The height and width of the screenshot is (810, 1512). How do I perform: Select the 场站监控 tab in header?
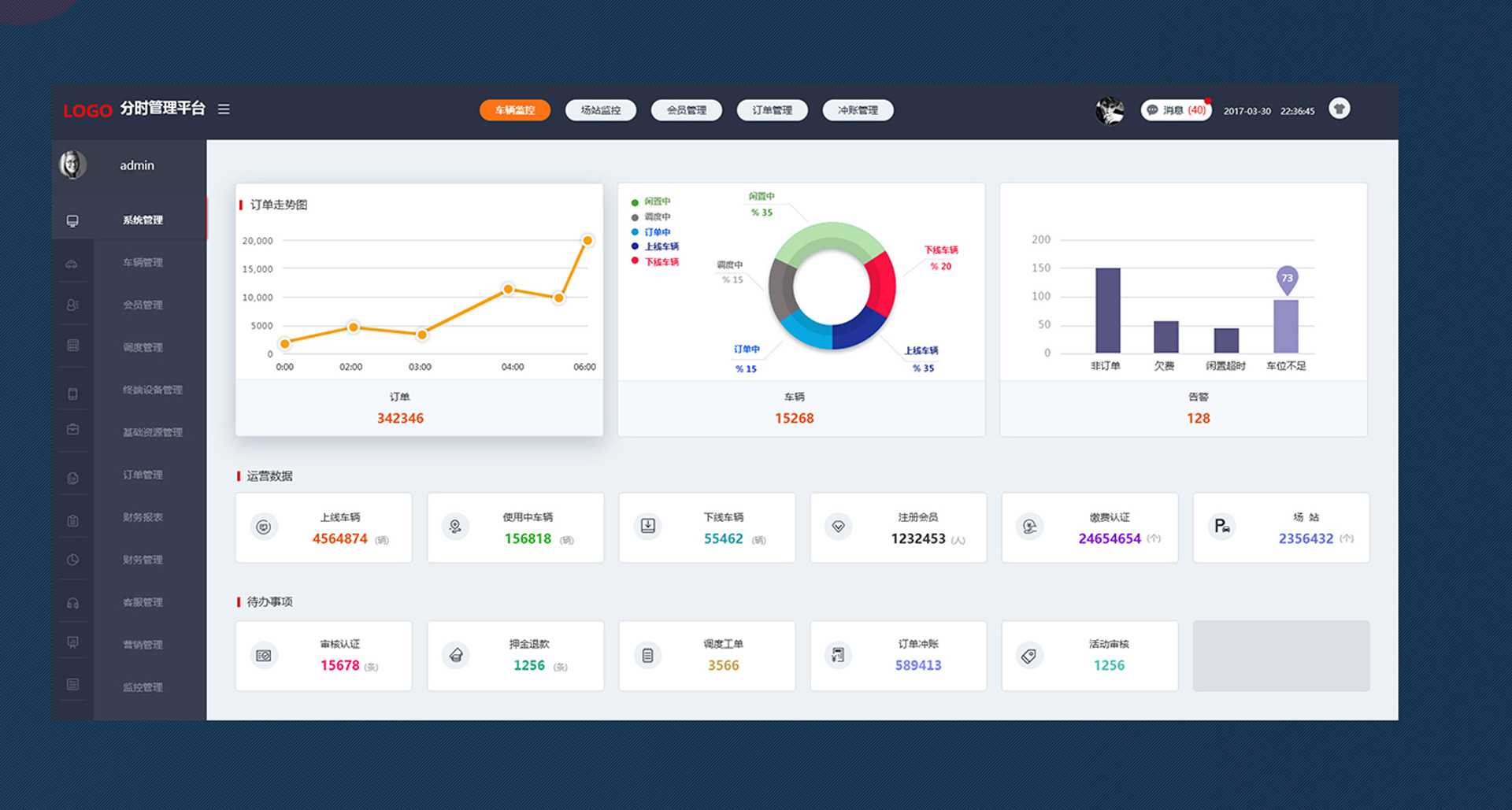(x=601, y=110)
